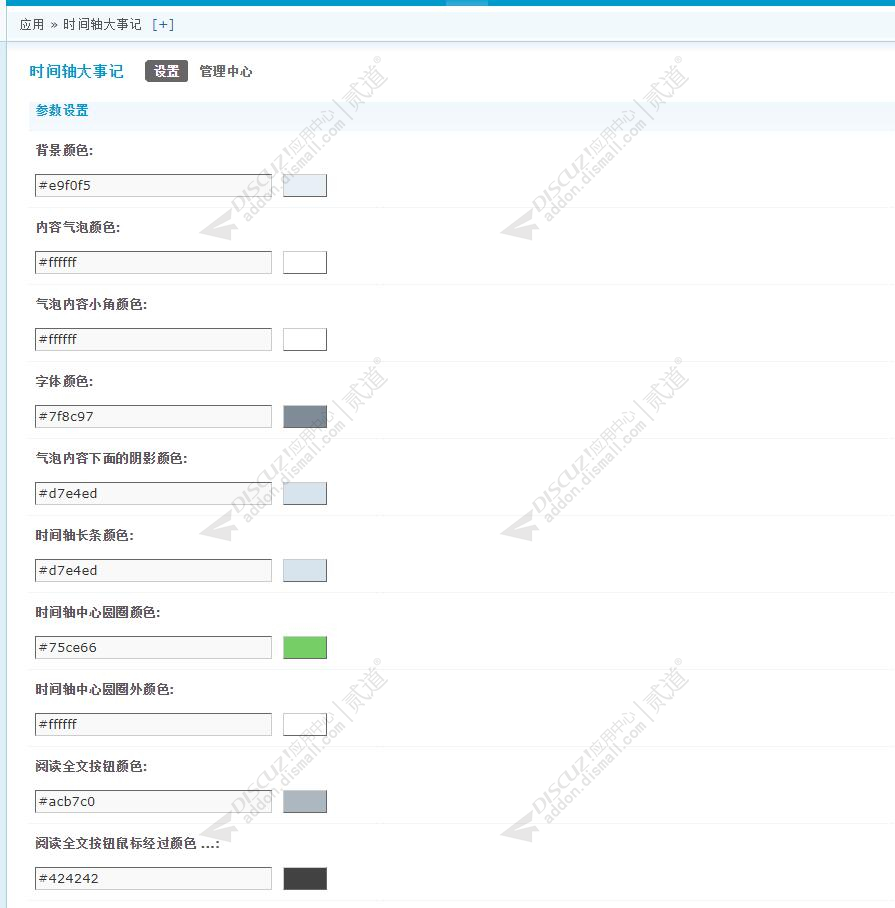The image size is (895, 908).
Task: Click the 字体颜色: label
Action: 64,382
